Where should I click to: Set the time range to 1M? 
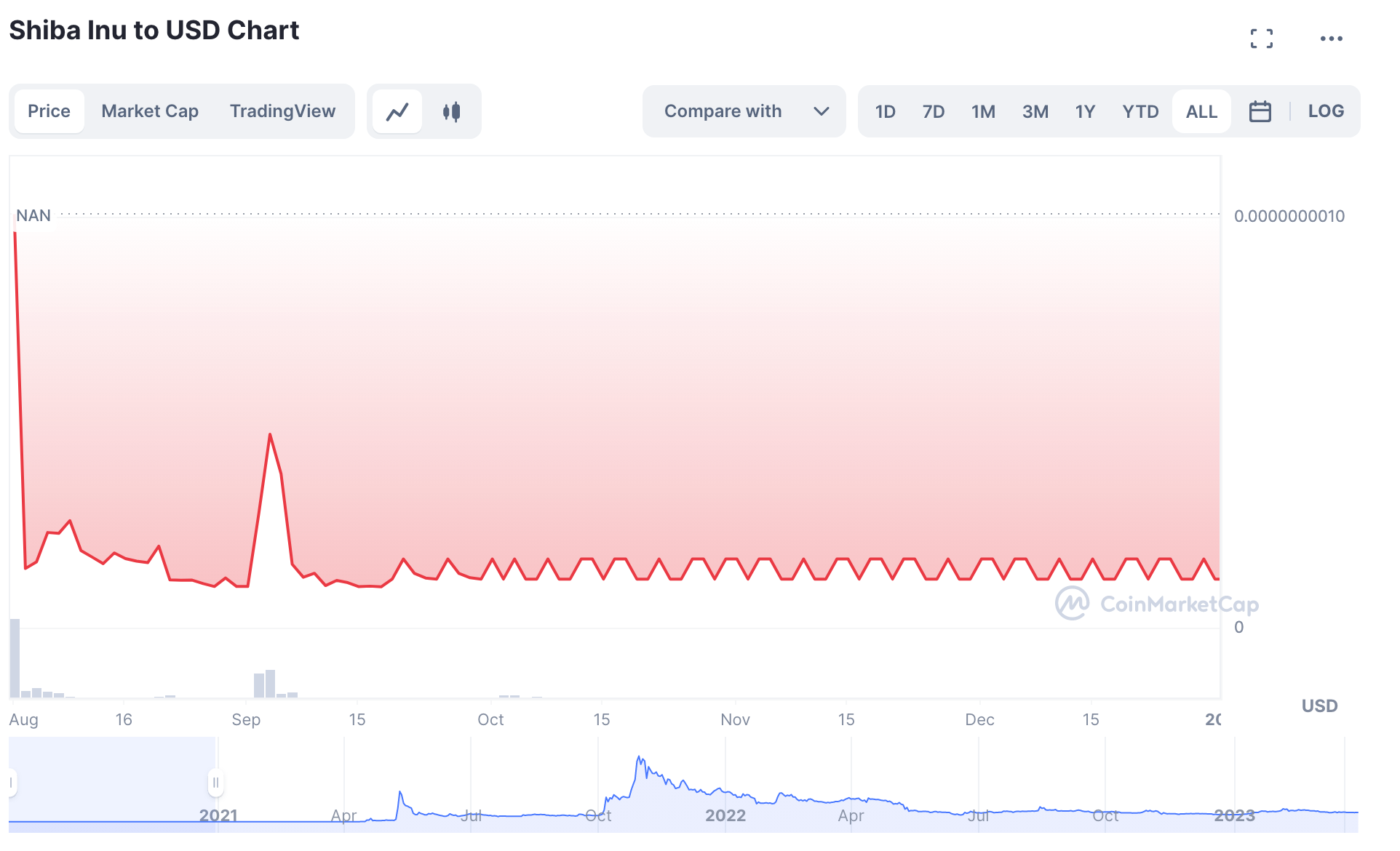(983, 111)
